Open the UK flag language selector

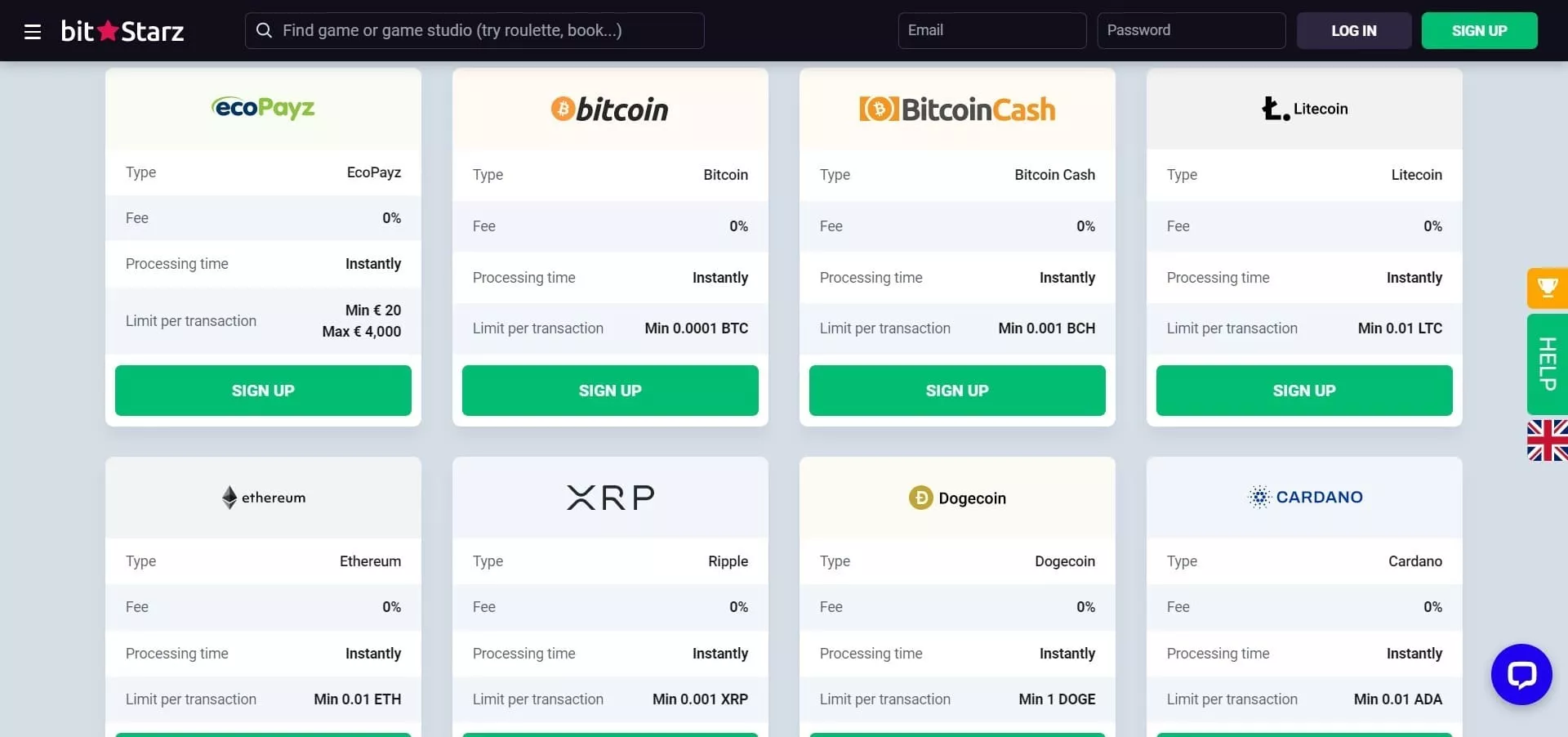[1547, 440]
